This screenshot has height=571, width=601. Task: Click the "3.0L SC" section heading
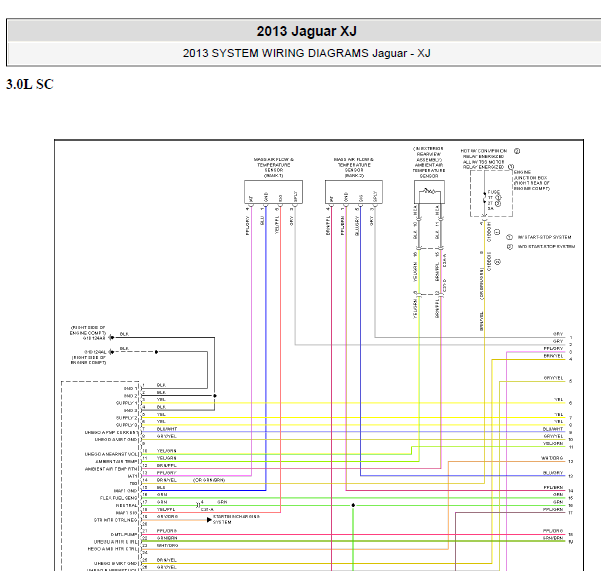30,84
